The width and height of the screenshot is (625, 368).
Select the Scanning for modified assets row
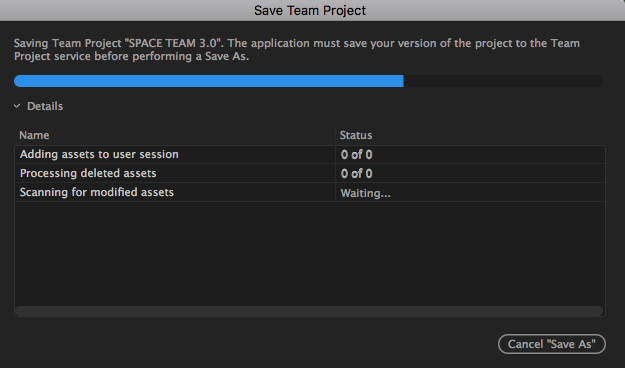point(310,193)
